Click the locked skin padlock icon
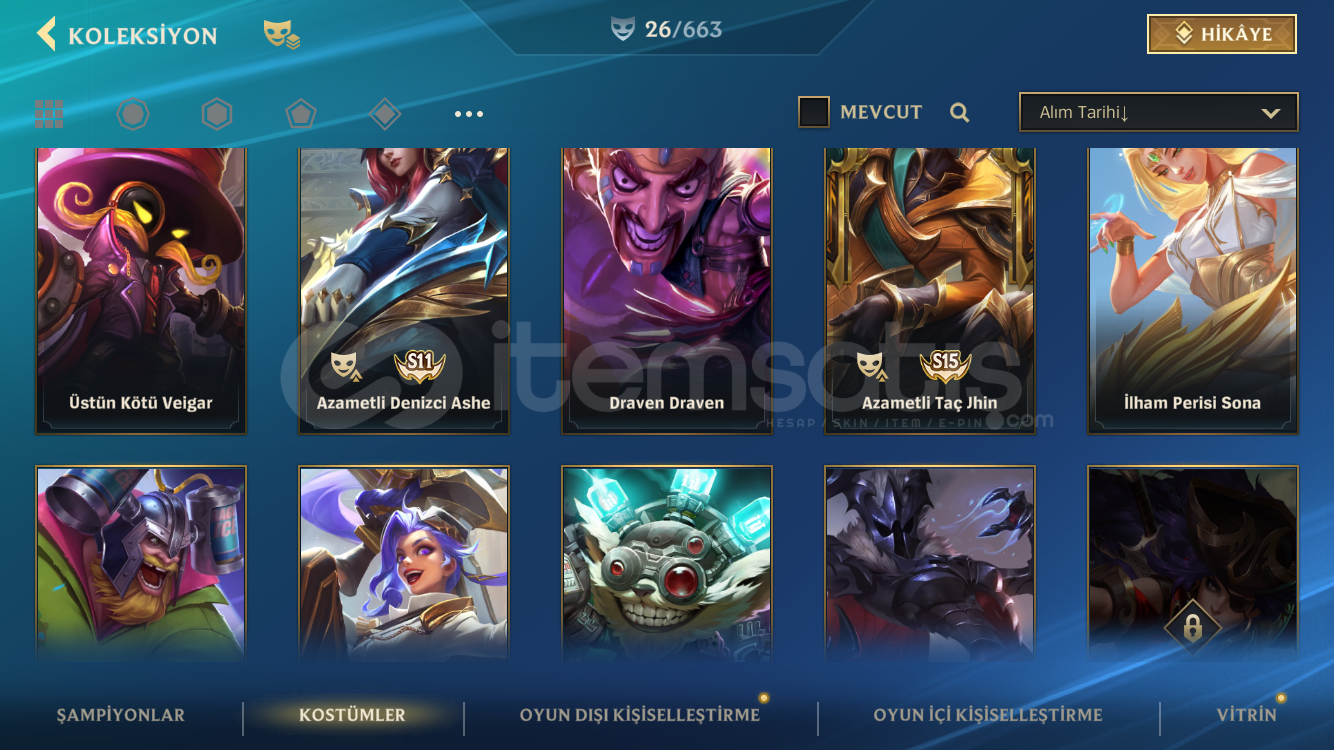Screen dimensions: 1334x750 click(x=1193, y=627)
